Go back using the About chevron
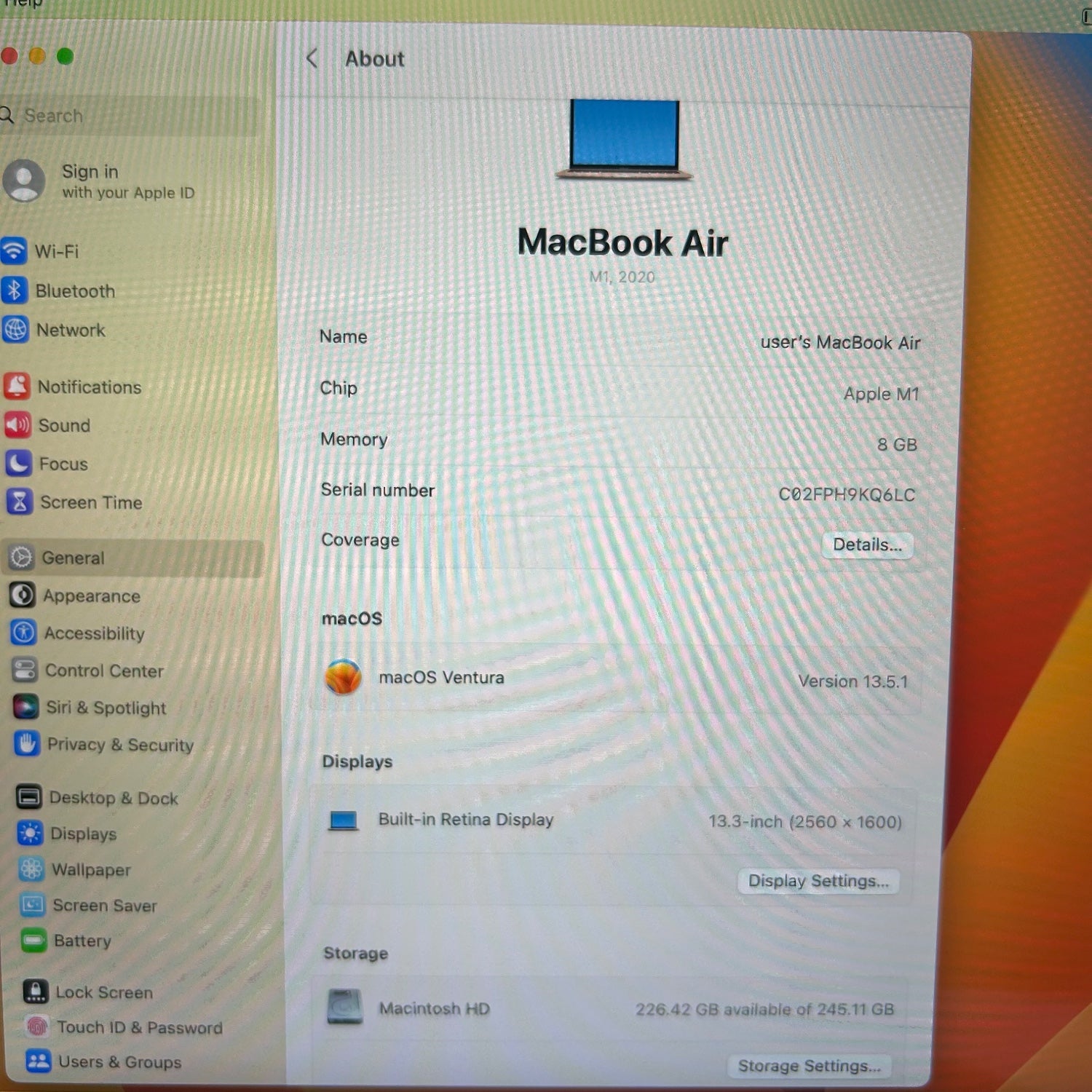This screenshot has height=1092, width=1092. coord(312,58)
